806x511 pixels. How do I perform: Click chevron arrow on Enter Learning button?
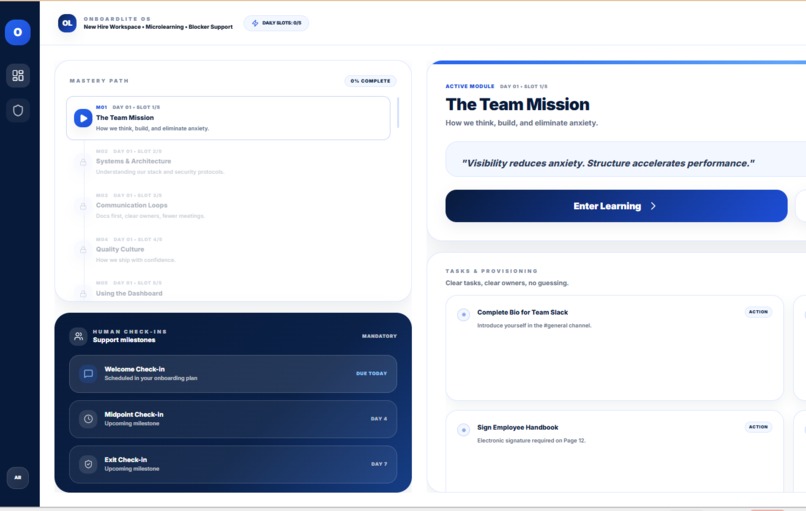(x=653, y=206)
